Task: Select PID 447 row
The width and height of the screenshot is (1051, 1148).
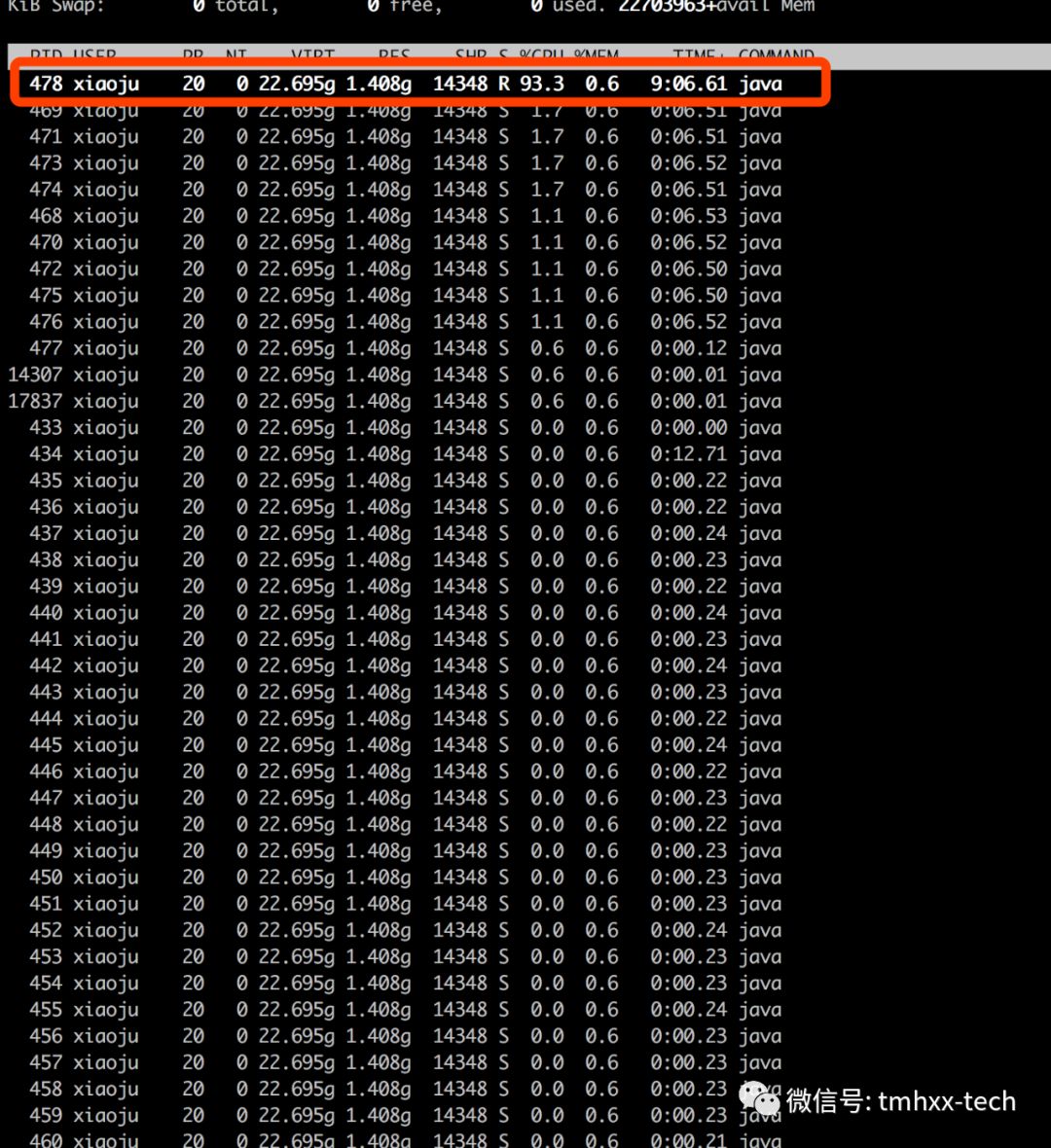Action: coord(46,798)
